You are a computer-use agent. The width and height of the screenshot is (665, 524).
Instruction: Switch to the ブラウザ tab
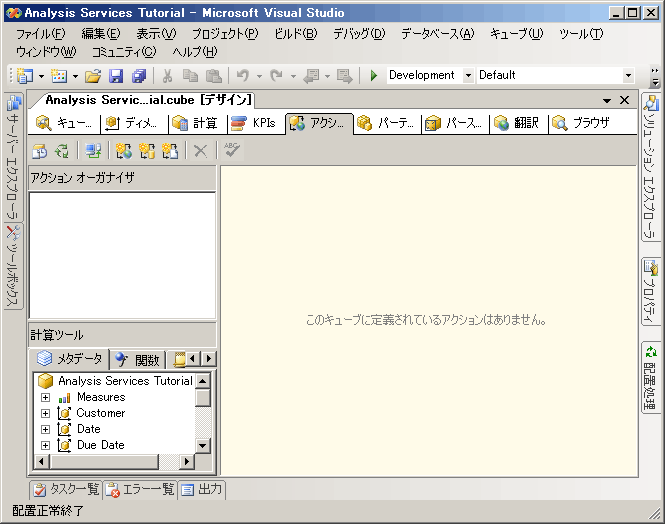point(584,123)
